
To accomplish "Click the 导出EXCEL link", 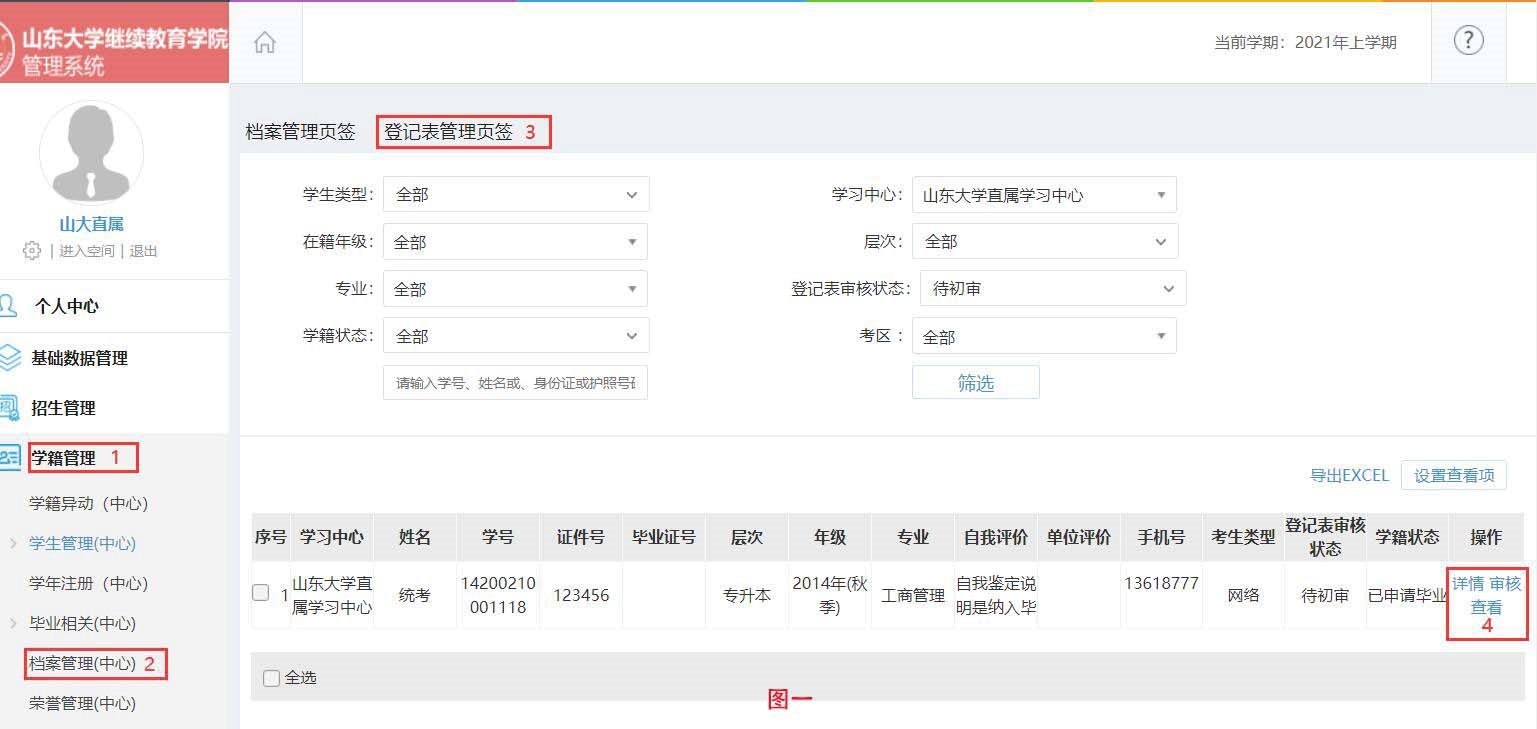I will coord(1349,476).
